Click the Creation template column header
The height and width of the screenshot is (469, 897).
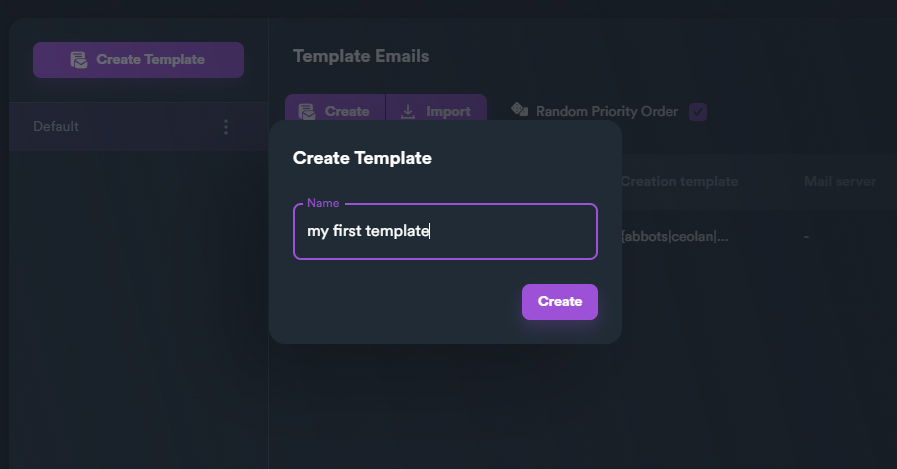tap(679, 182)
